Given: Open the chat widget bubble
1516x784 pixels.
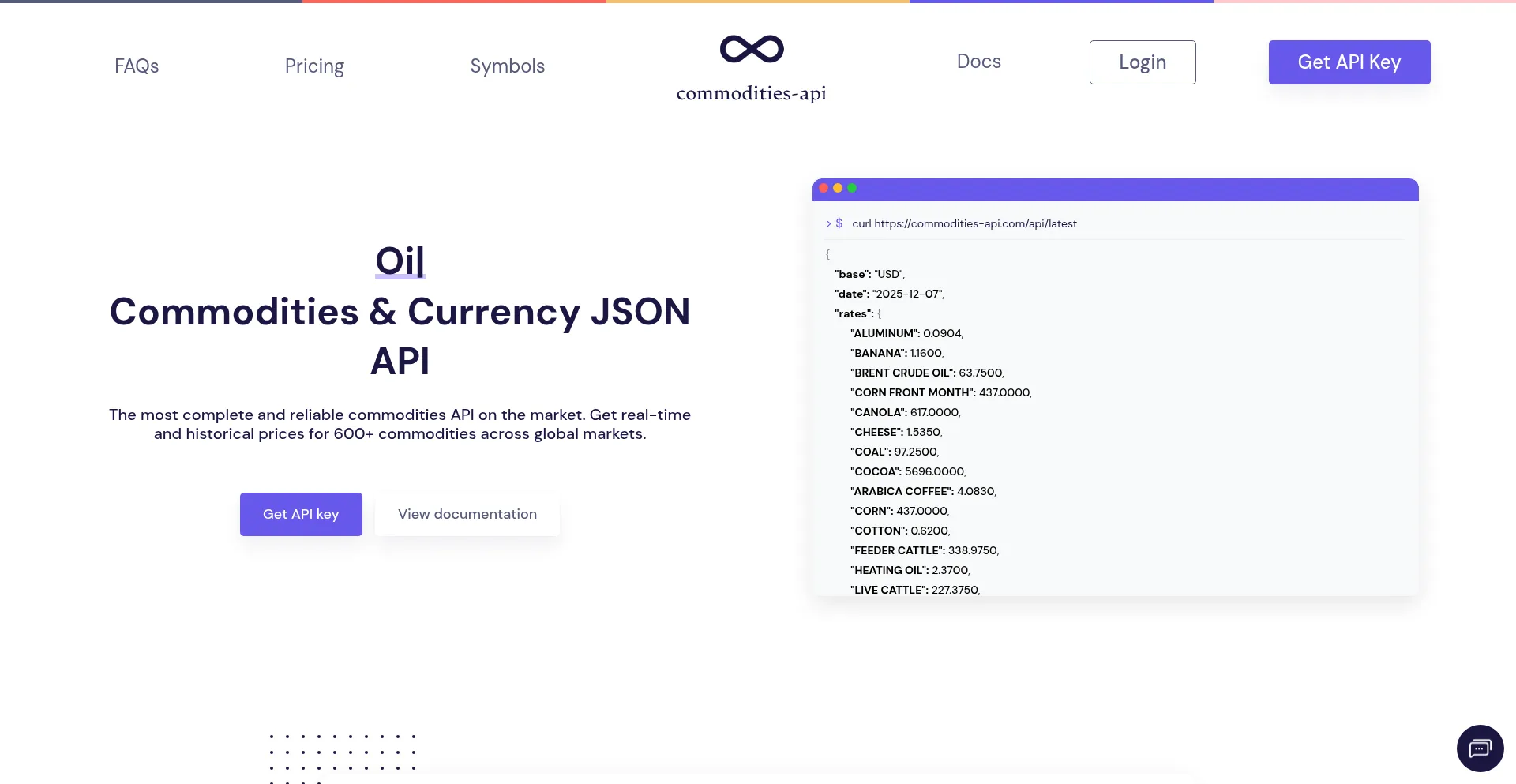Looking at the screenshot, I should pyautogui.click(x=1479, y=748).
